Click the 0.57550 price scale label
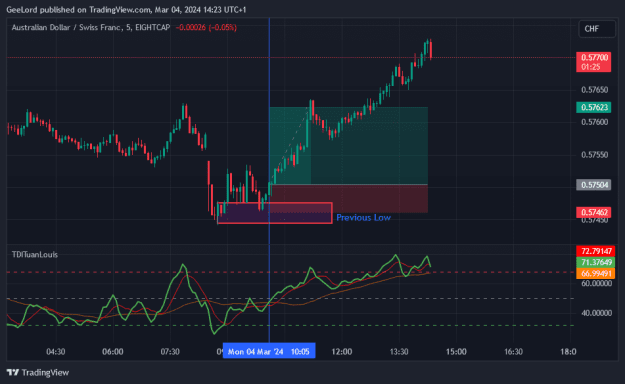This screenshot has height=384, width=625. click(595, 155)
